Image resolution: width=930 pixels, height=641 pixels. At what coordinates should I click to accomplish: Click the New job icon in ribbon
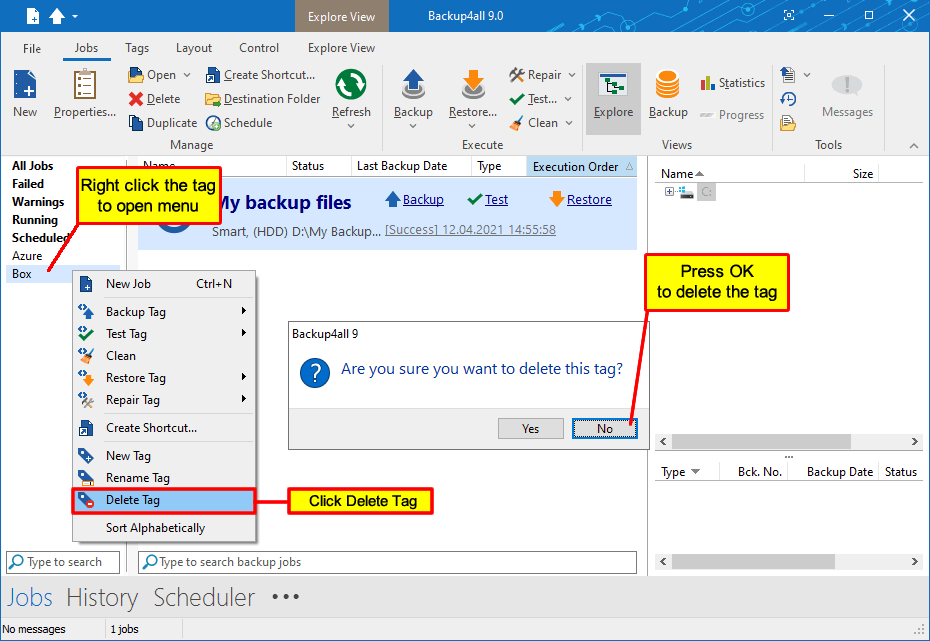[26, 85]
